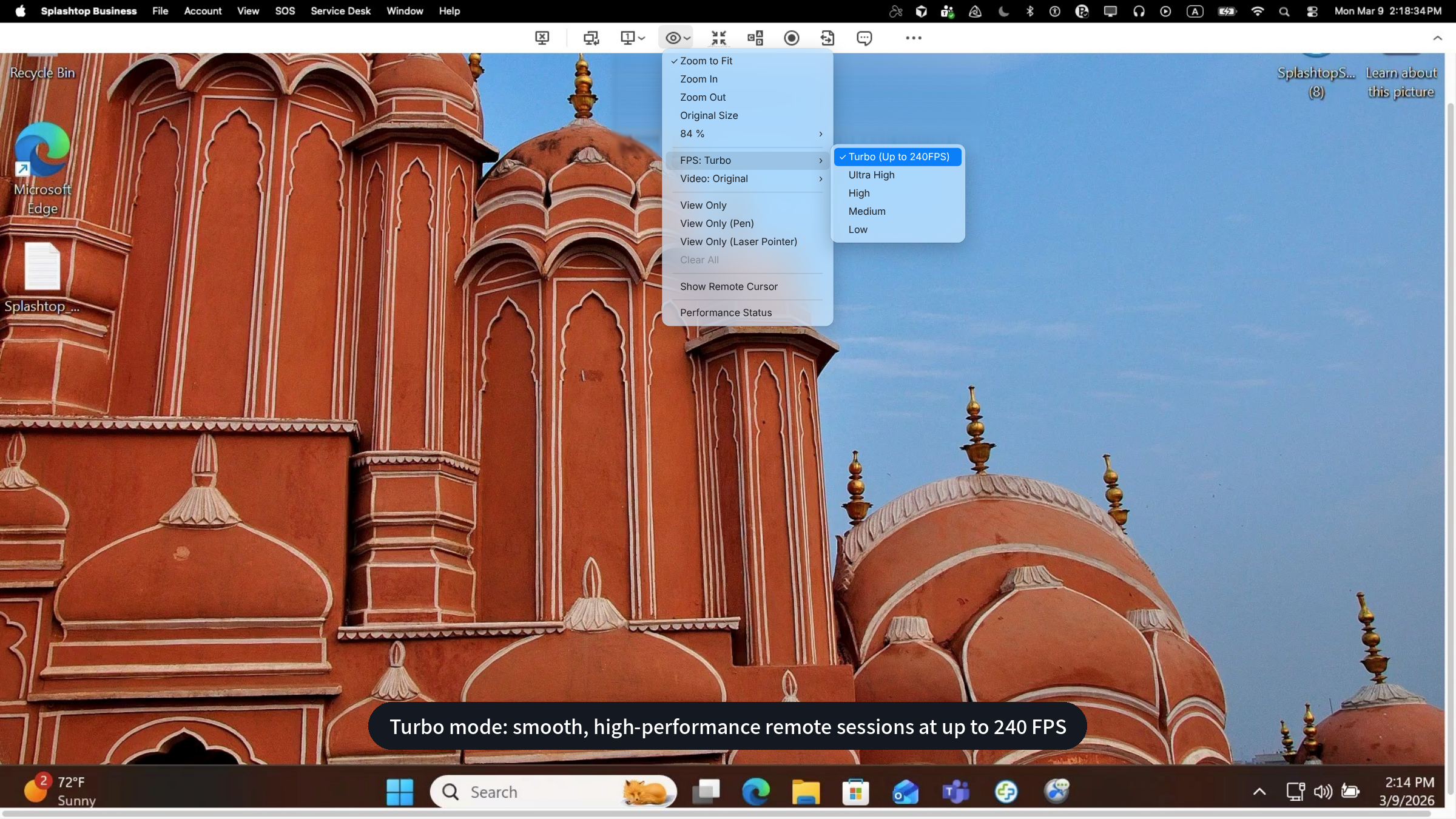Open the three-dot more options menu
Screen dimensions: 1456x819
pyautogui.click(x=914, y=38)
